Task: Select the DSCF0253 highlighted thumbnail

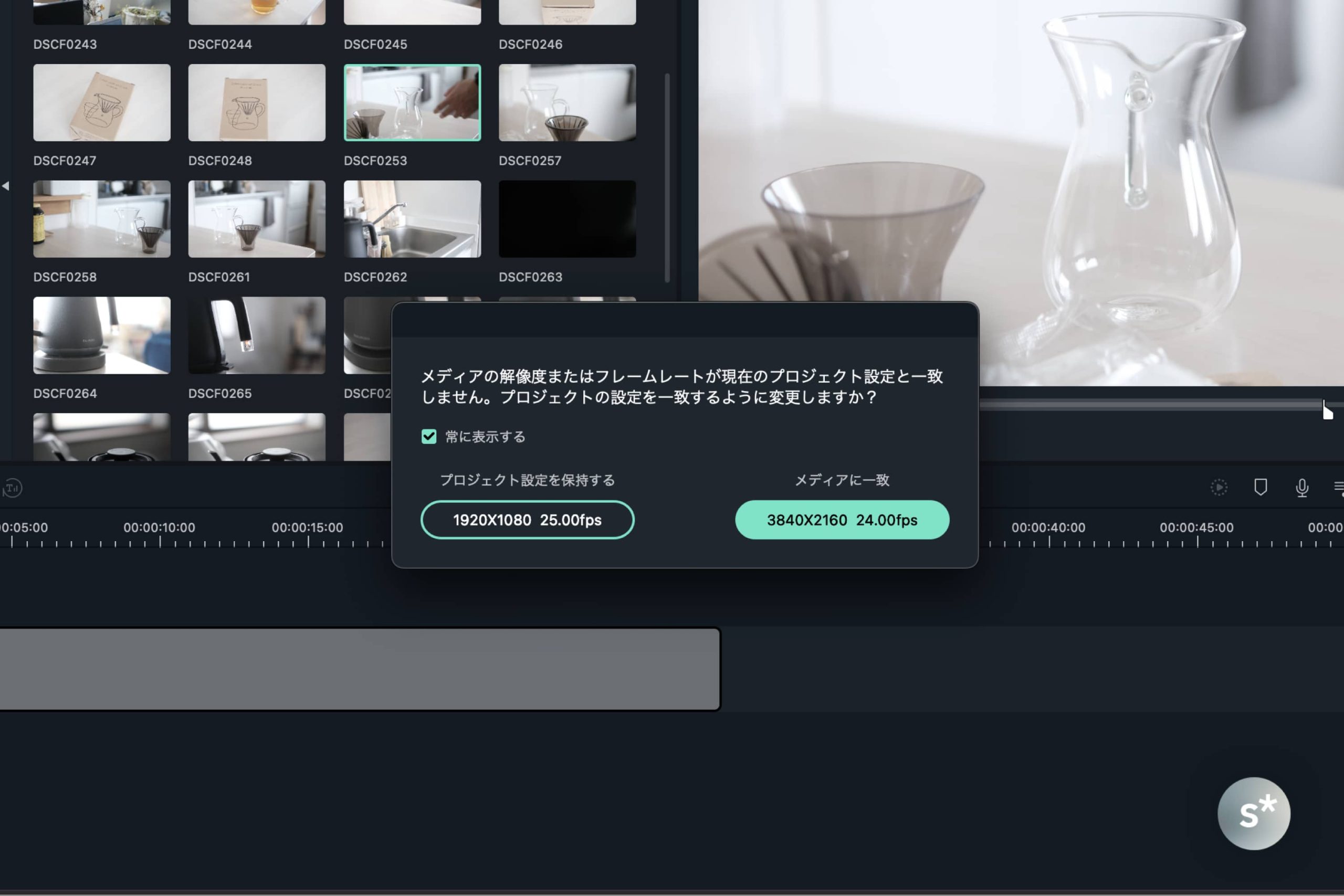Action: (x=412, y=103)
